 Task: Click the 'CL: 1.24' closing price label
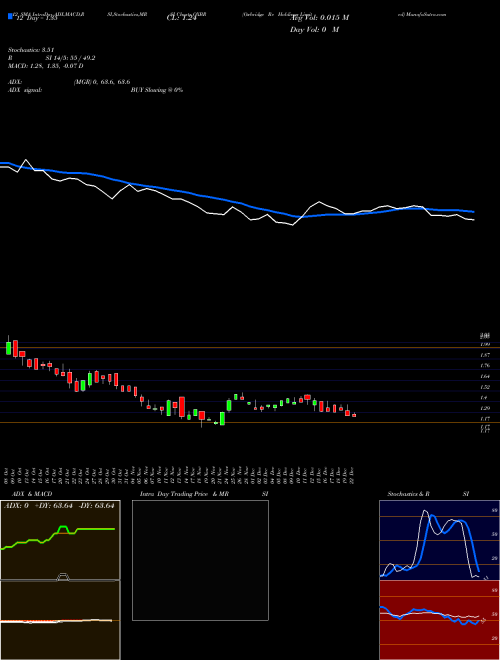pyautogui.click(x=182, y=18)
